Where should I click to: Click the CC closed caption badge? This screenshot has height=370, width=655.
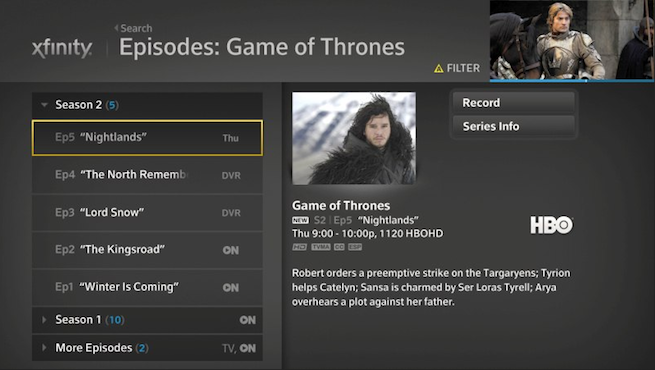point(339,247)
